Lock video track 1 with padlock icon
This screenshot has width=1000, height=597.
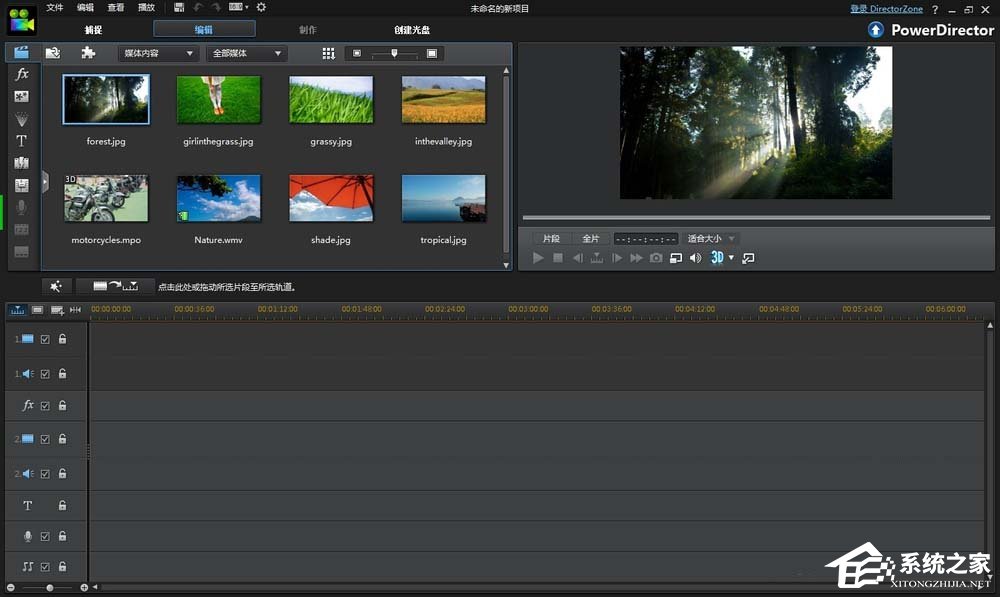click(62, 339)
